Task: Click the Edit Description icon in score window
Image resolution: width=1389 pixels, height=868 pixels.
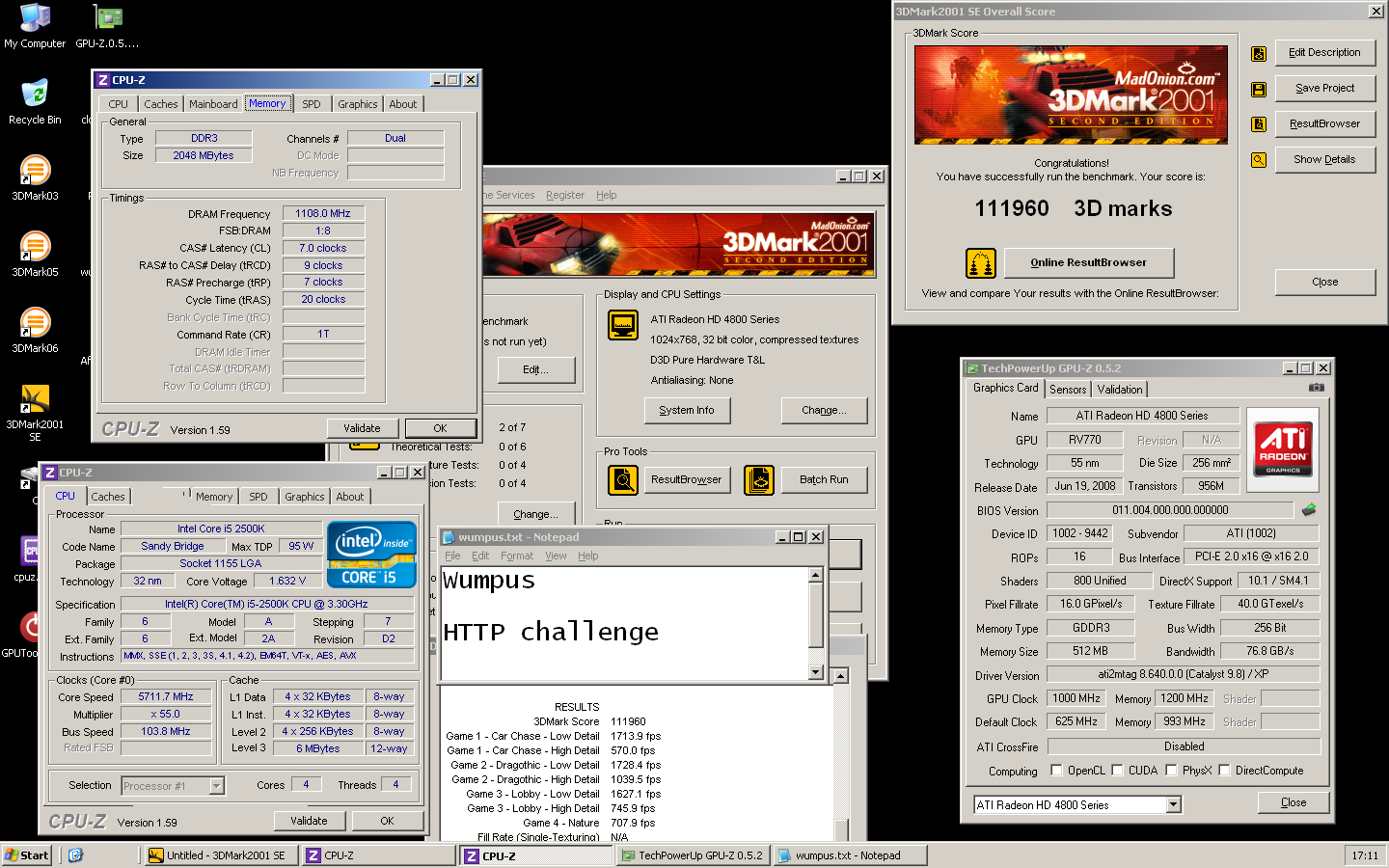Action: pos(1259,54)
